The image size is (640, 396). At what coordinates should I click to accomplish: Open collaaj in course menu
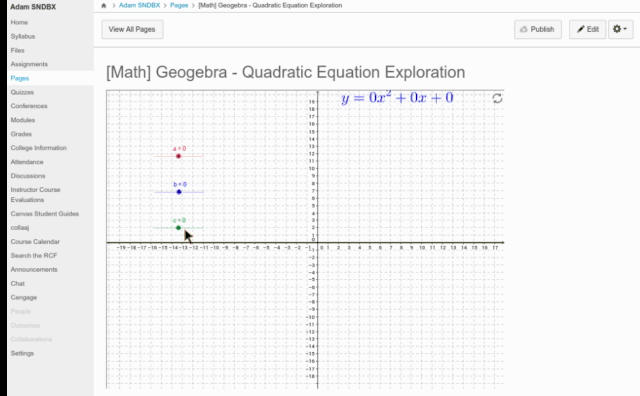pyautogui.click(x=20, y=228)
